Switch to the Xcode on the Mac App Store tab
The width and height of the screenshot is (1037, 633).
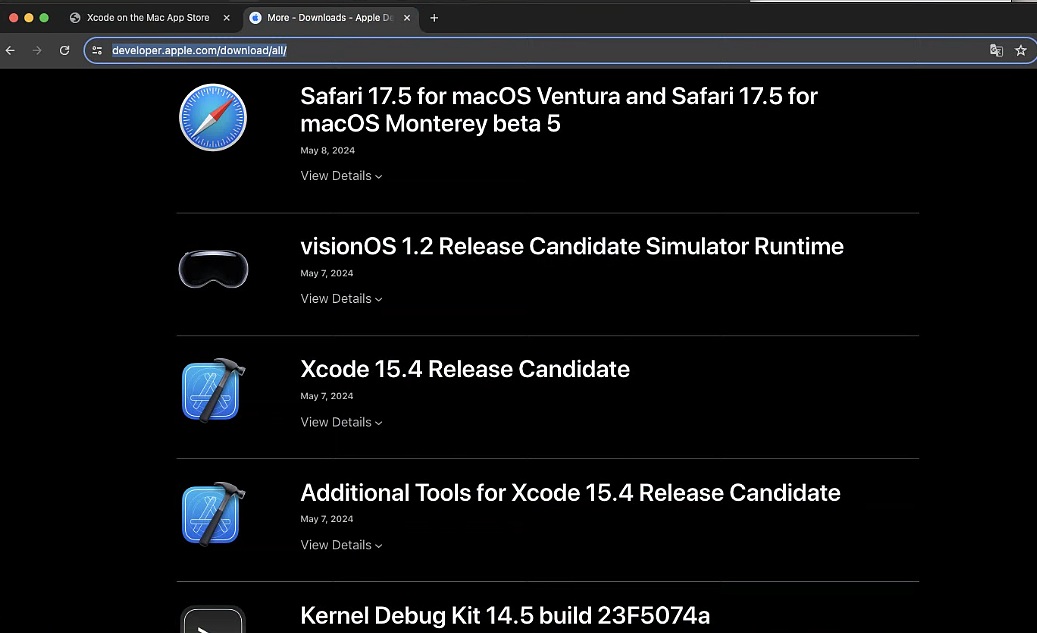[x=149, y=18]
